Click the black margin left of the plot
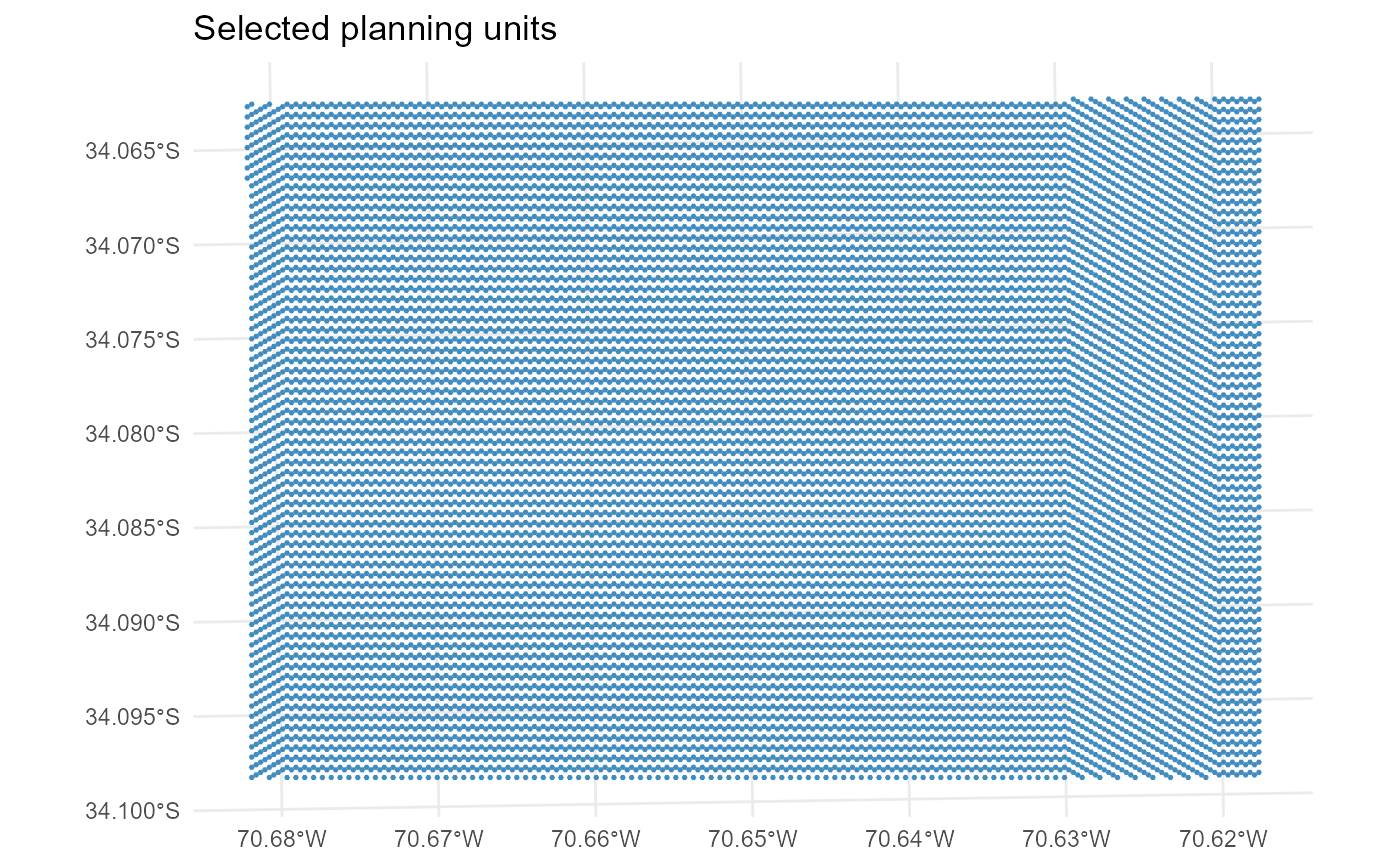Screen dimensions: 1400x866 tap(36, 433)
